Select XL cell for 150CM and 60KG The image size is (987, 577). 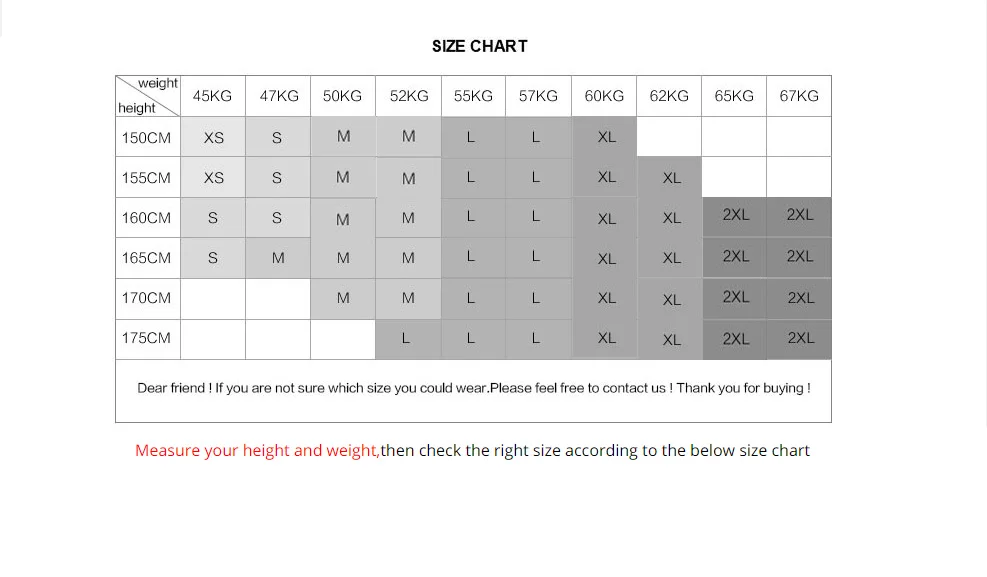point(606,138)
